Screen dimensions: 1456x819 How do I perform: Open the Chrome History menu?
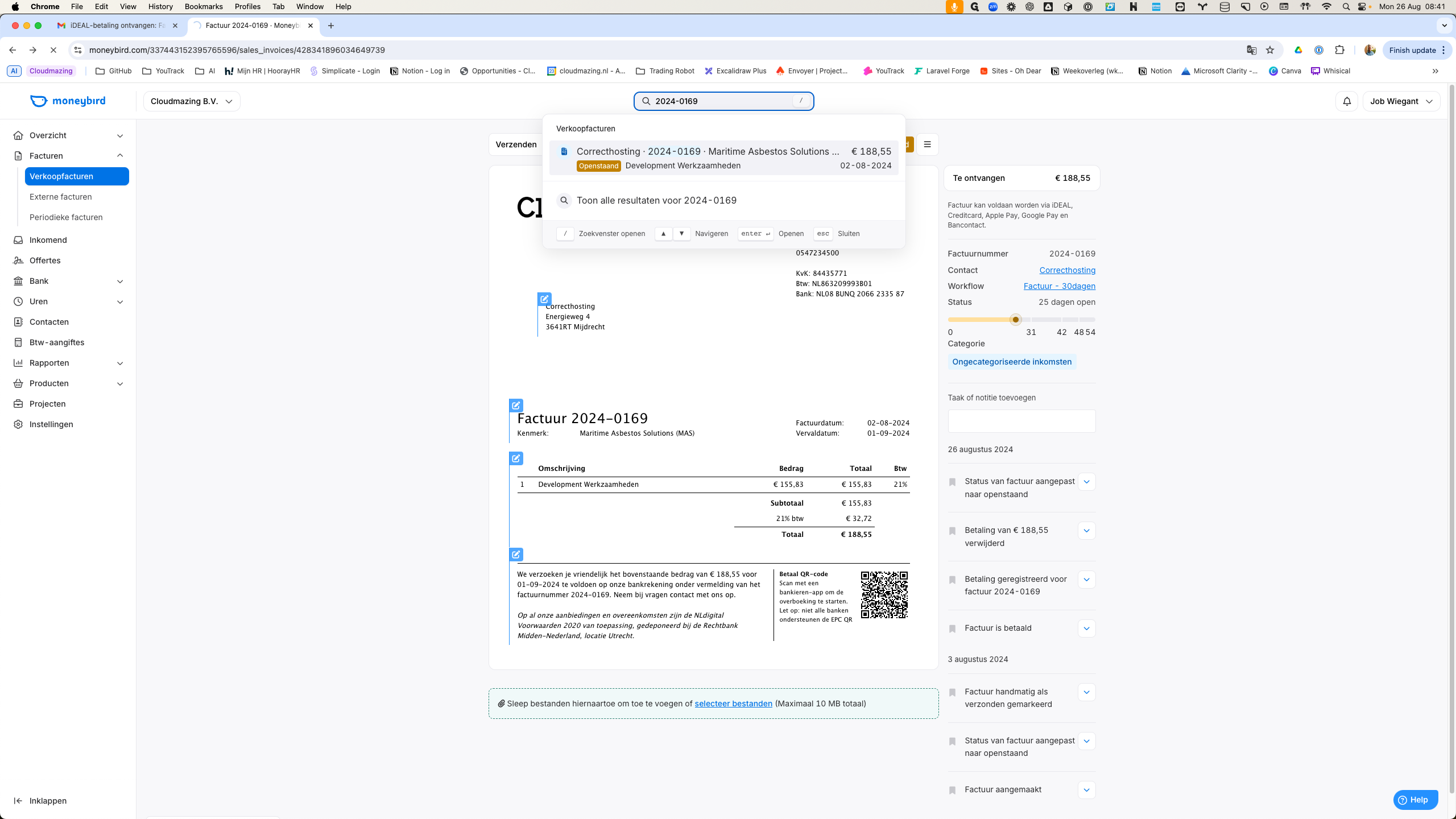(x=160, y=7)
